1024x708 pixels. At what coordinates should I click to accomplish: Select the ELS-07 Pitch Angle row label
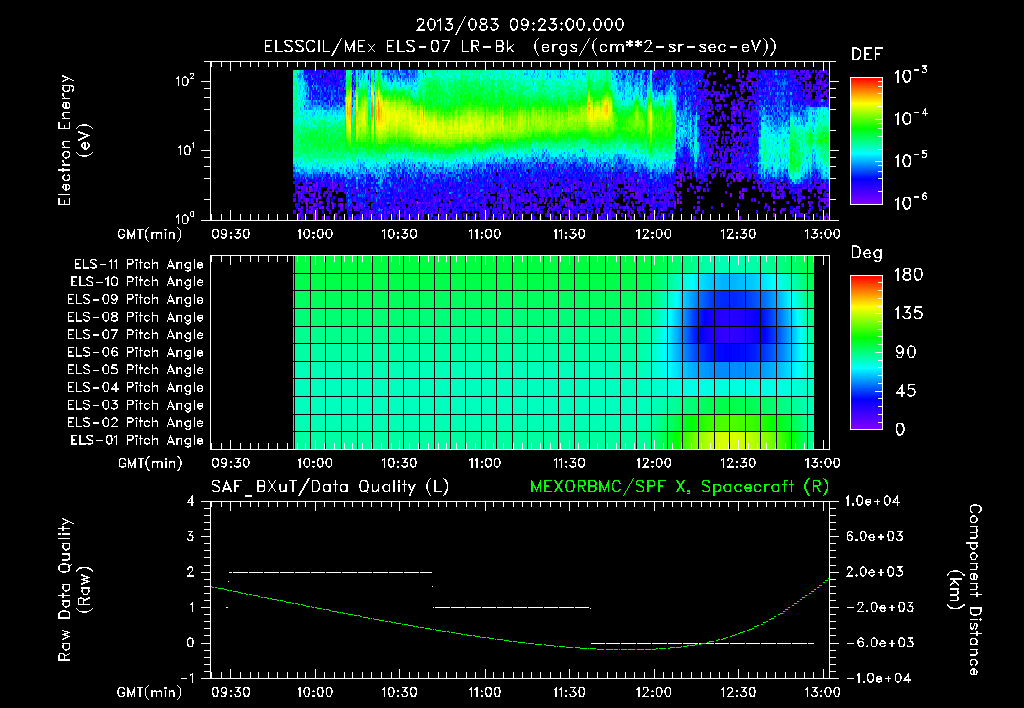[x=135, y=334]
